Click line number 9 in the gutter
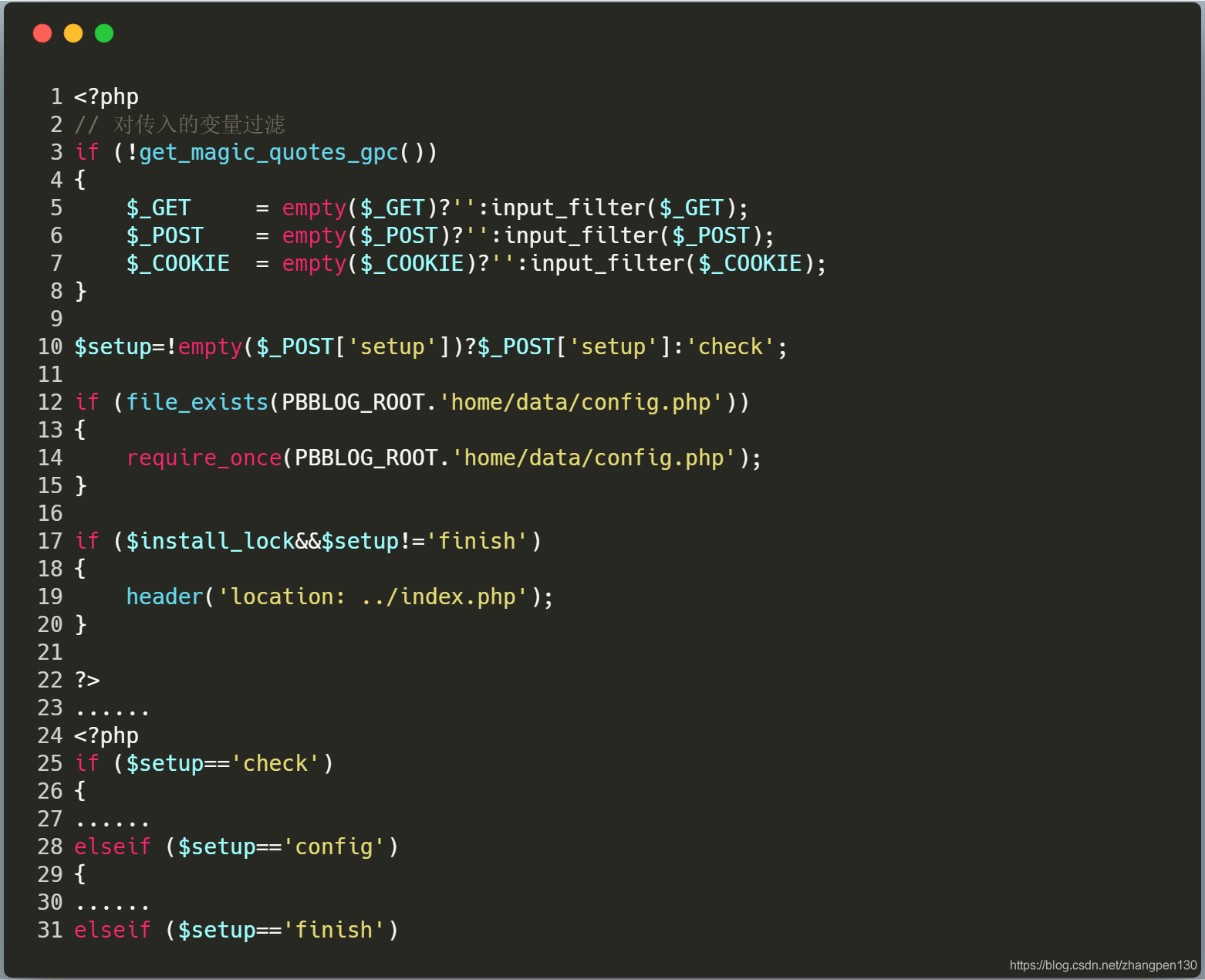This screenshot has height=980, width=1205. pyautogui.click(x=56, y=319)
